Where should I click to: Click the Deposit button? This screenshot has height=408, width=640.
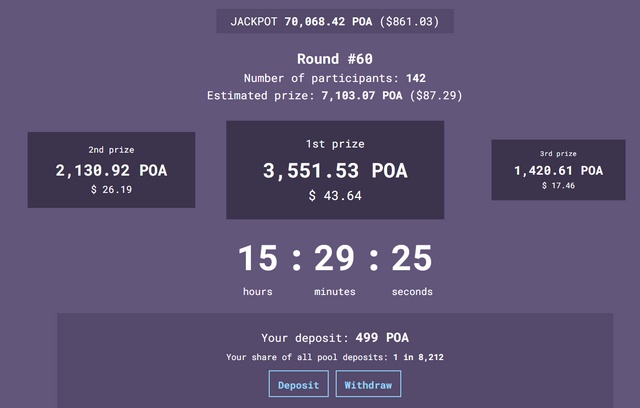tap(298, 384)
